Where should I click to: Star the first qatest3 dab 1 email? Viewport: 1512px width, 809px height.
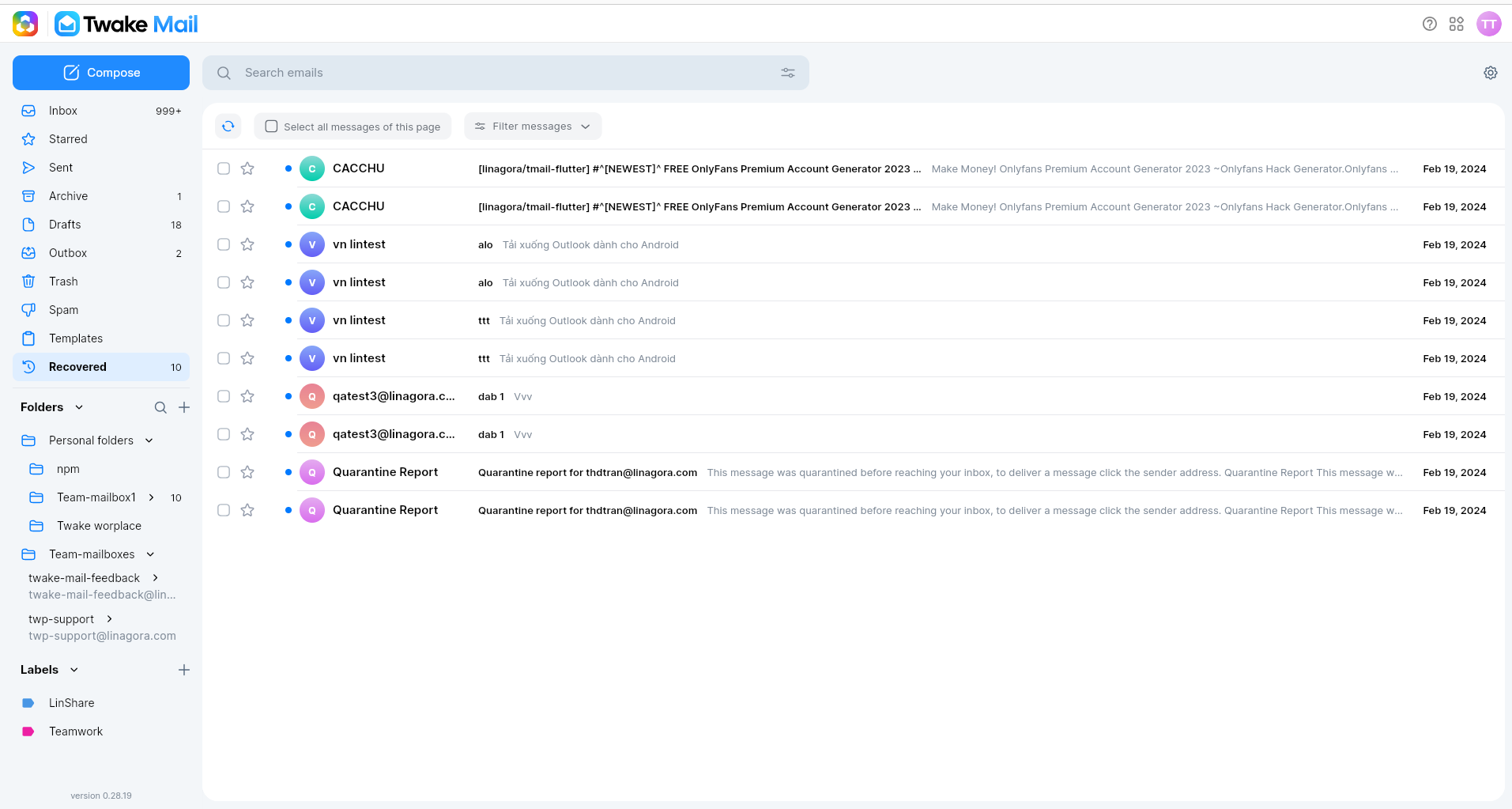[247, 396]
